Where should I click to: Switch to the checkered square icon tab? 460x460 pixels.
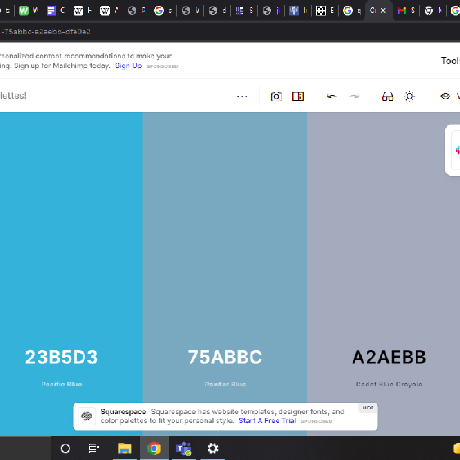click(x=321, y=11)
